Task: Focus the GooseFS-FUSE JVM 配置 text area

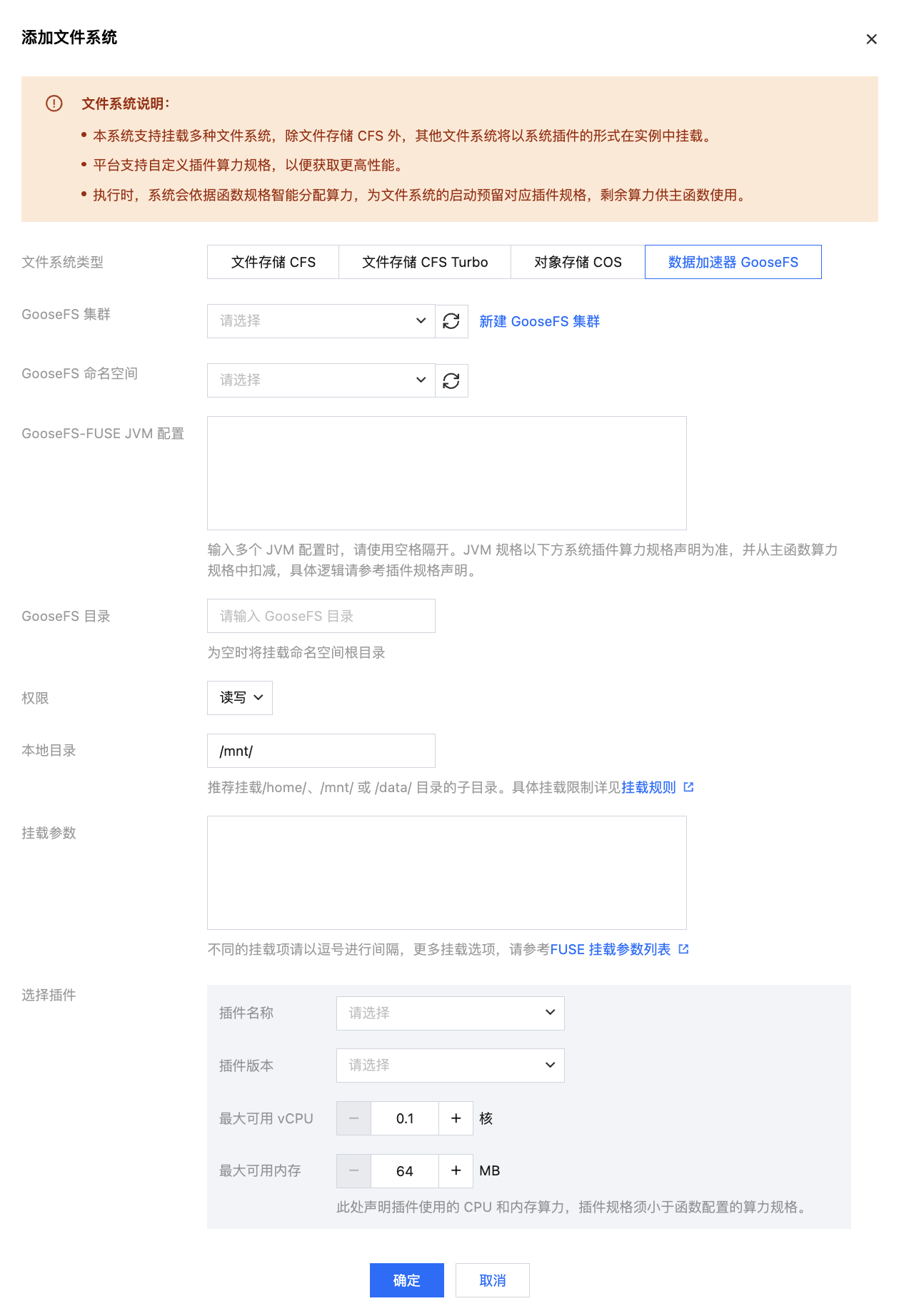Action: pyautogui.click(x=447, y=473)
